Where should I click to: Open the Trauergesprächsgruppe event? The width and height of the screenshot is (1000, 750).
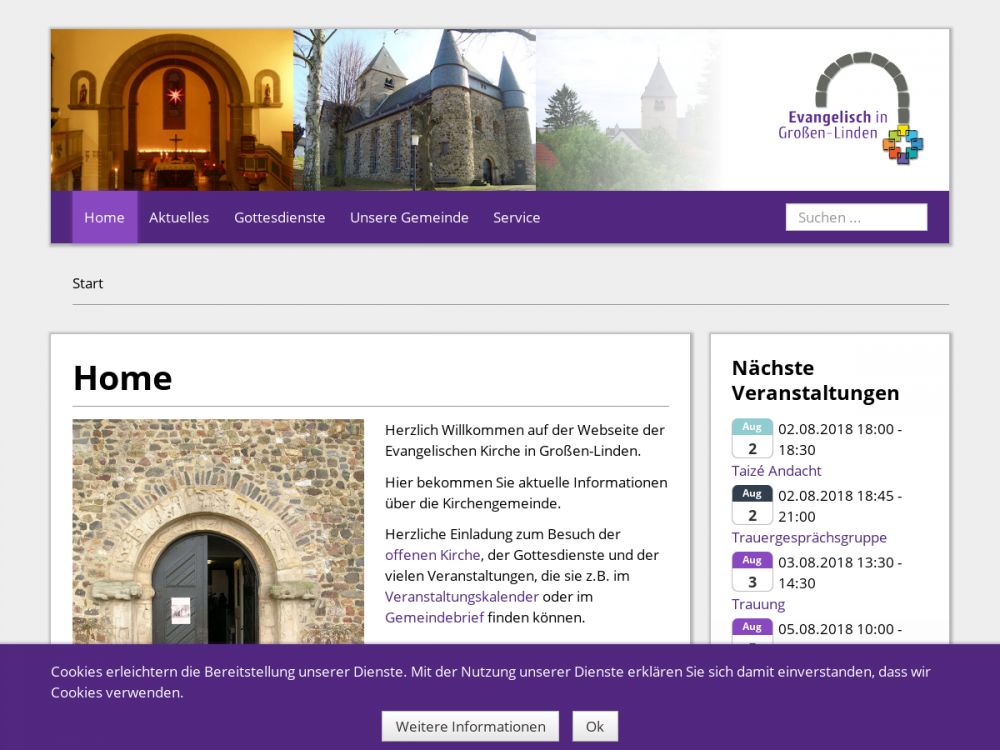point(809,538)
